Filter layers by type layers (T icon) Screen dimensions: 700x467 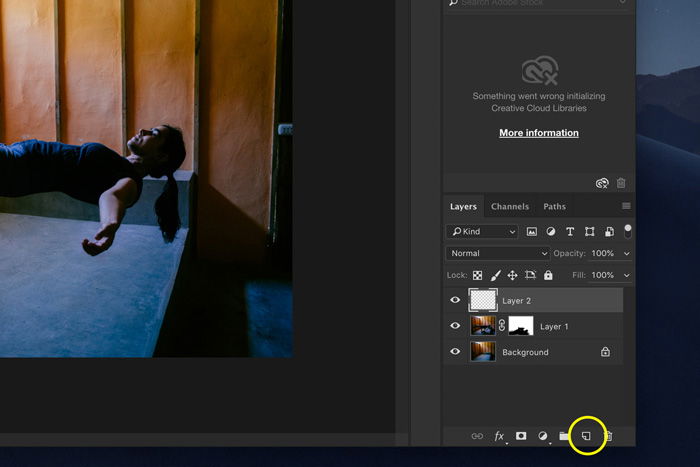(570, 231)
